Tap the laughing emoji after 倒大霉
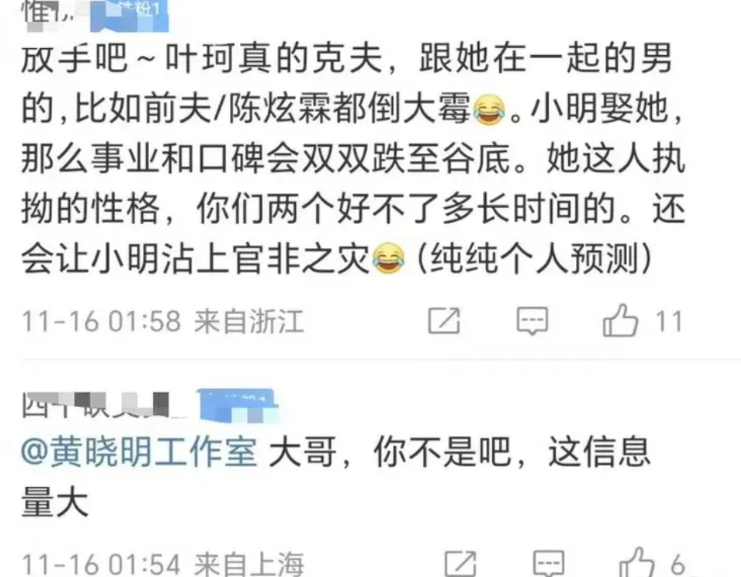This screenshot has height=577, width=741. 490,110
